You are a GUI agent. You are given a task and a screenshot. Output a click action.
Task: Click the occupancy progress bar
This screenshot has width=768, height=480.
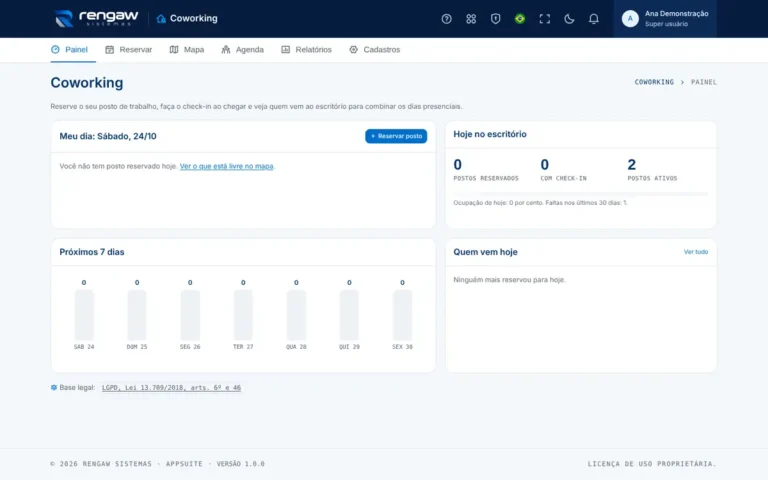[x=580, y=193]
